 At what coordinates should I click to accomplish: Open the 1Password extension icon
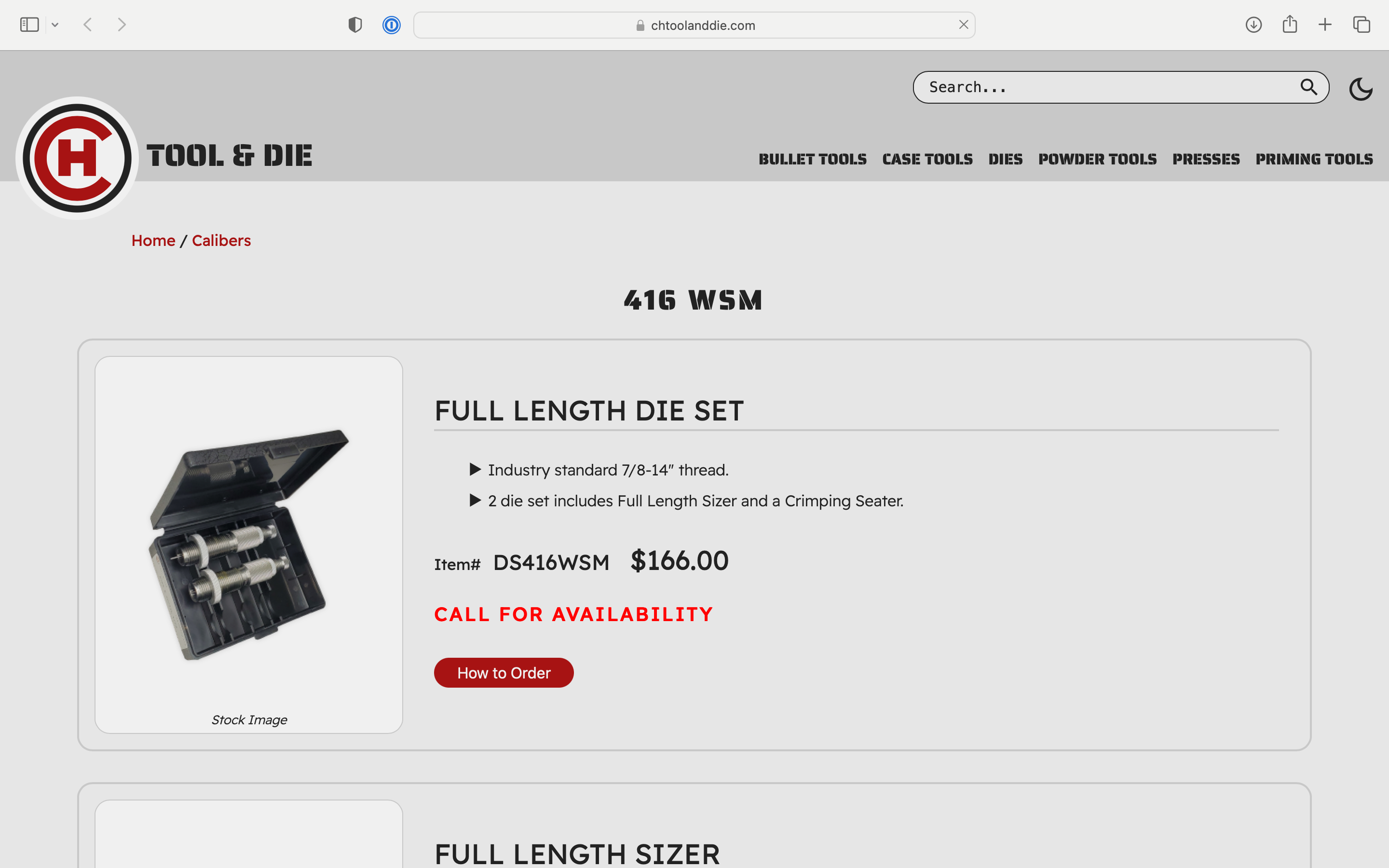pyautogui.click(x=392, y=25)
